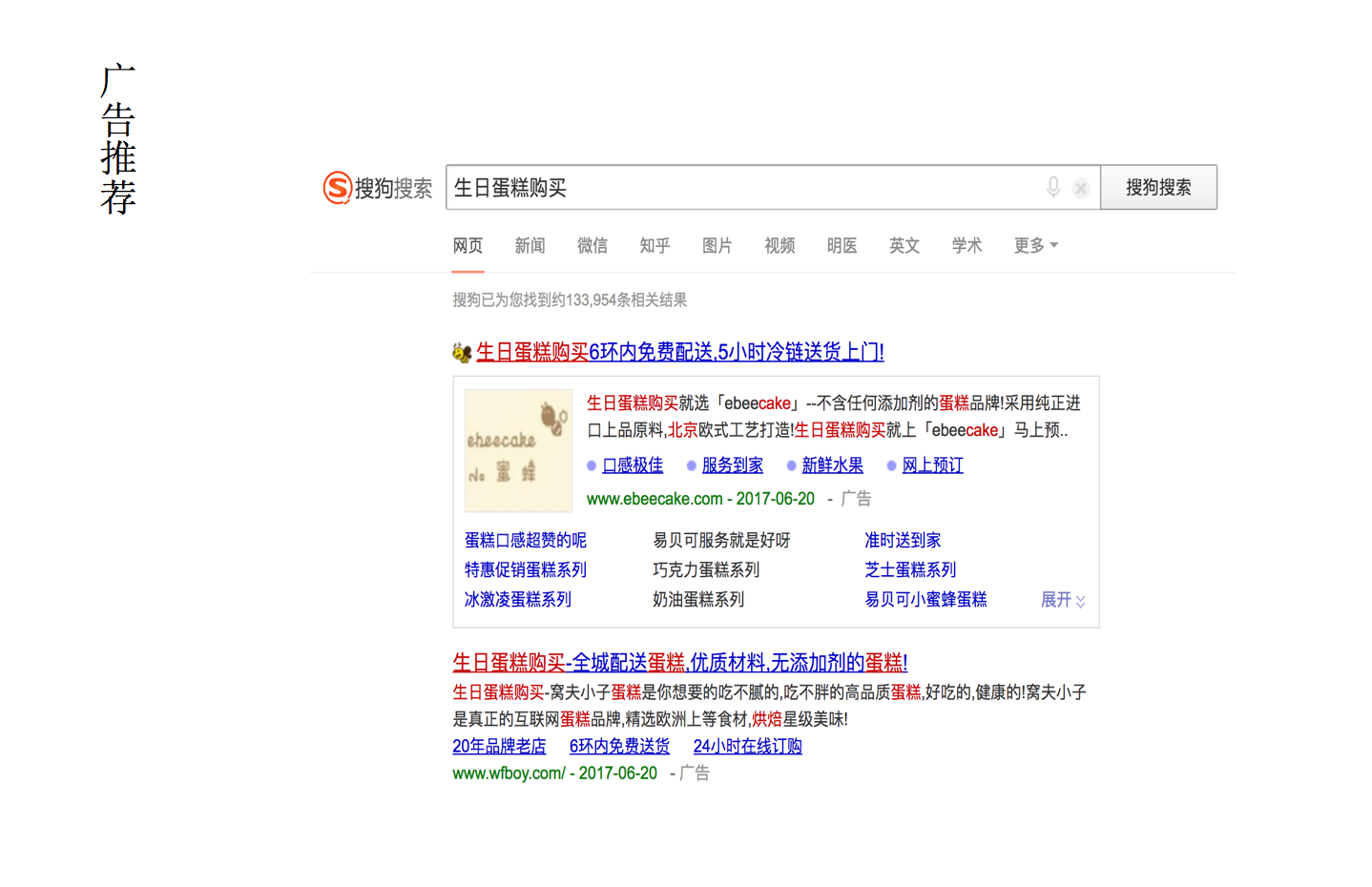Open the ad titled 生日蛋糕购买-全城配送蛋糕

pyautogui.click(x=680, y=663)
